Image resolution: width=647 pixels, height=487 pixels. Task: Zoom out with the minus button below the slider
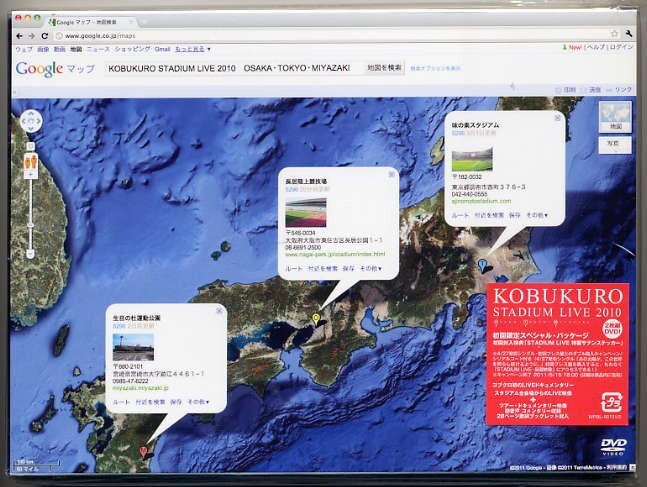(x=30, y=253)
